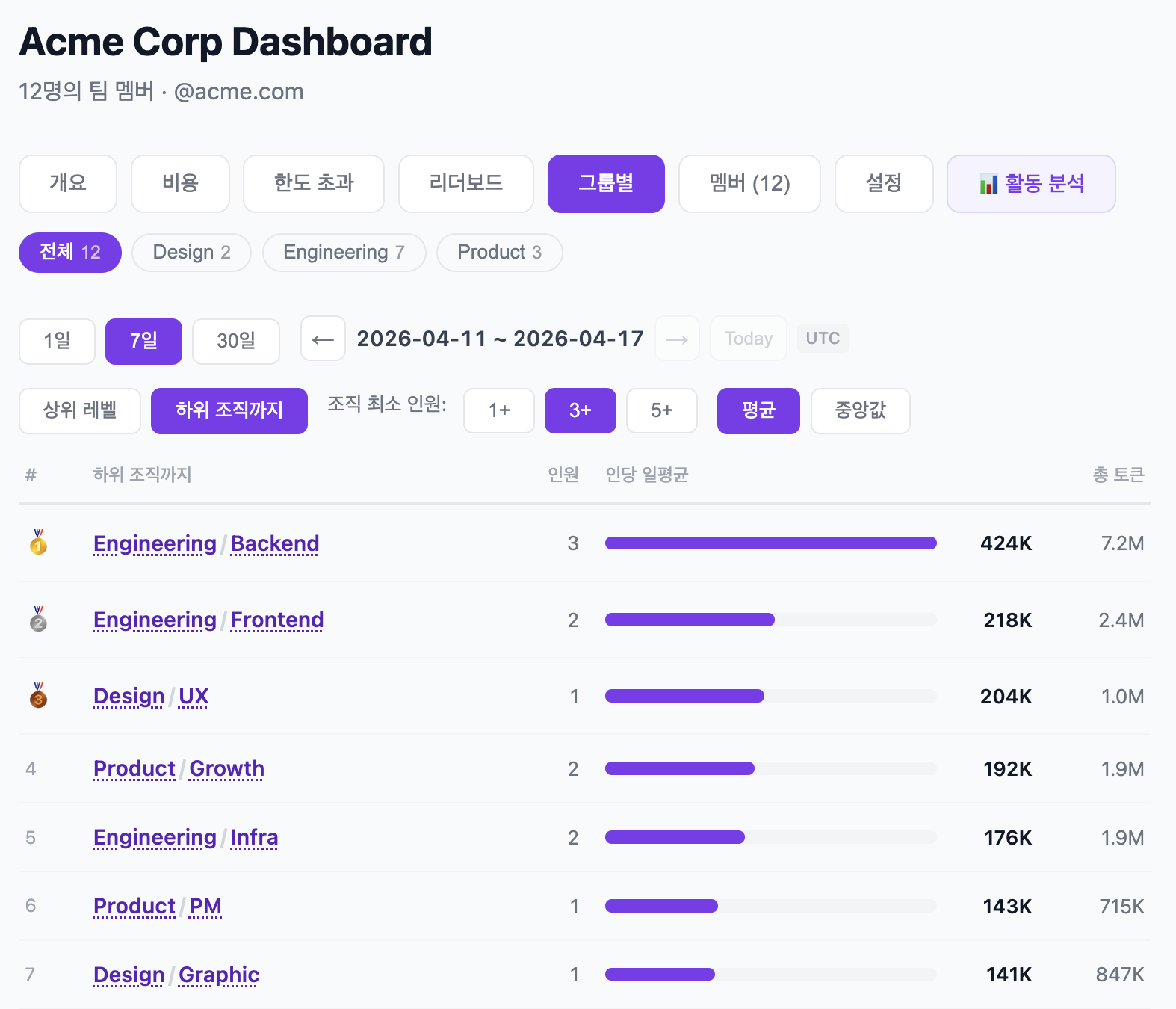Screen dimensions: 1176x1009
Task: Click the Engineering / Frontend usage bar
Action: point(770,620)
